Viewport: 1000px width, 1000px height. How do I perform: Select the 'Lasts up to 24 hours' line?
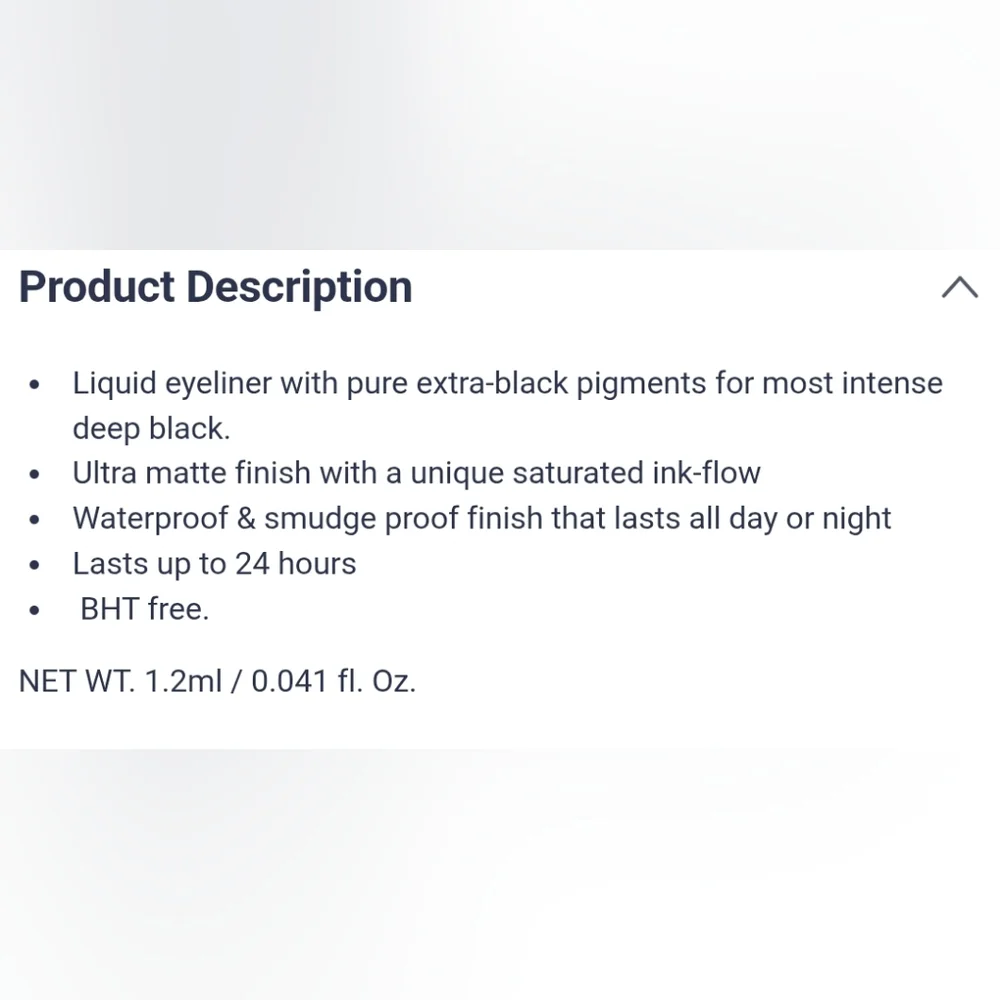pos(214,564)
